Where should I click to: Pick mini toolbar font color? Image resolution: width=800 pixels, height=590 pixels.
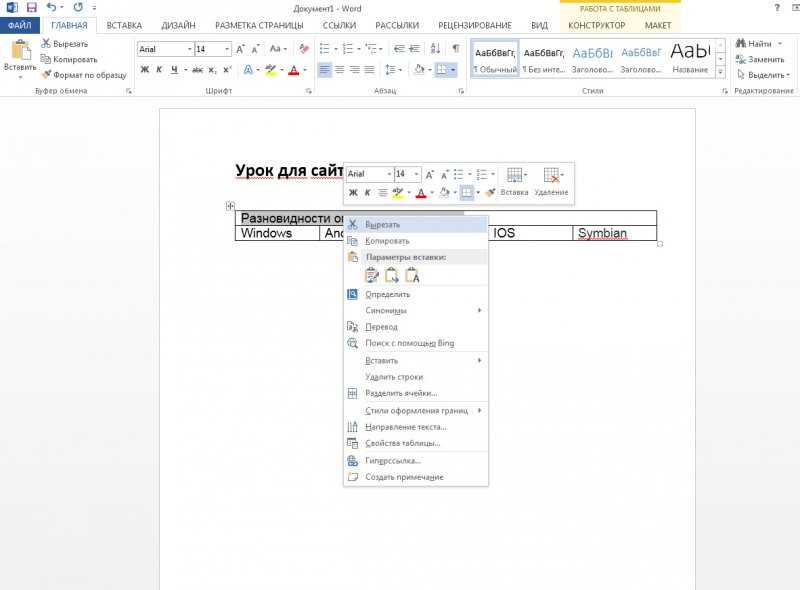(x=421, y=192)
